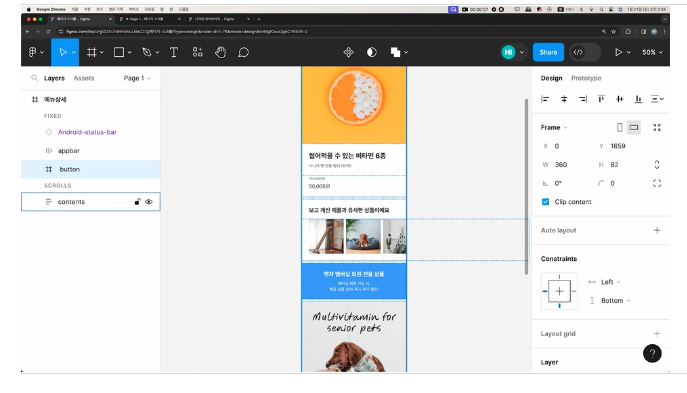687x393 pixels.
Task: Align right icon in Design panel
Action: click(x=583, y=99)
